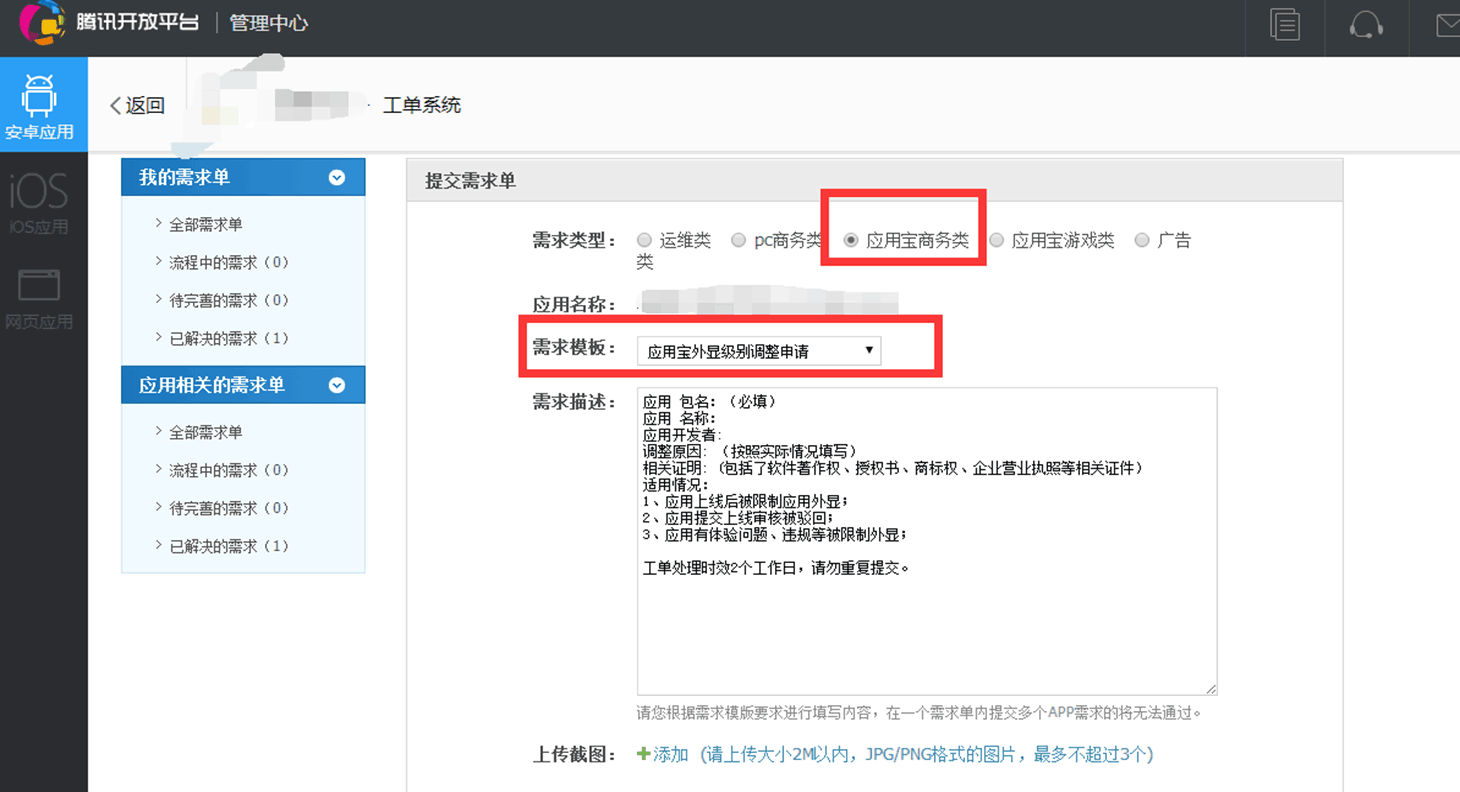Click 管理中心 in the top header
This screenshot has height=792, width=1460.
[268, 23]
